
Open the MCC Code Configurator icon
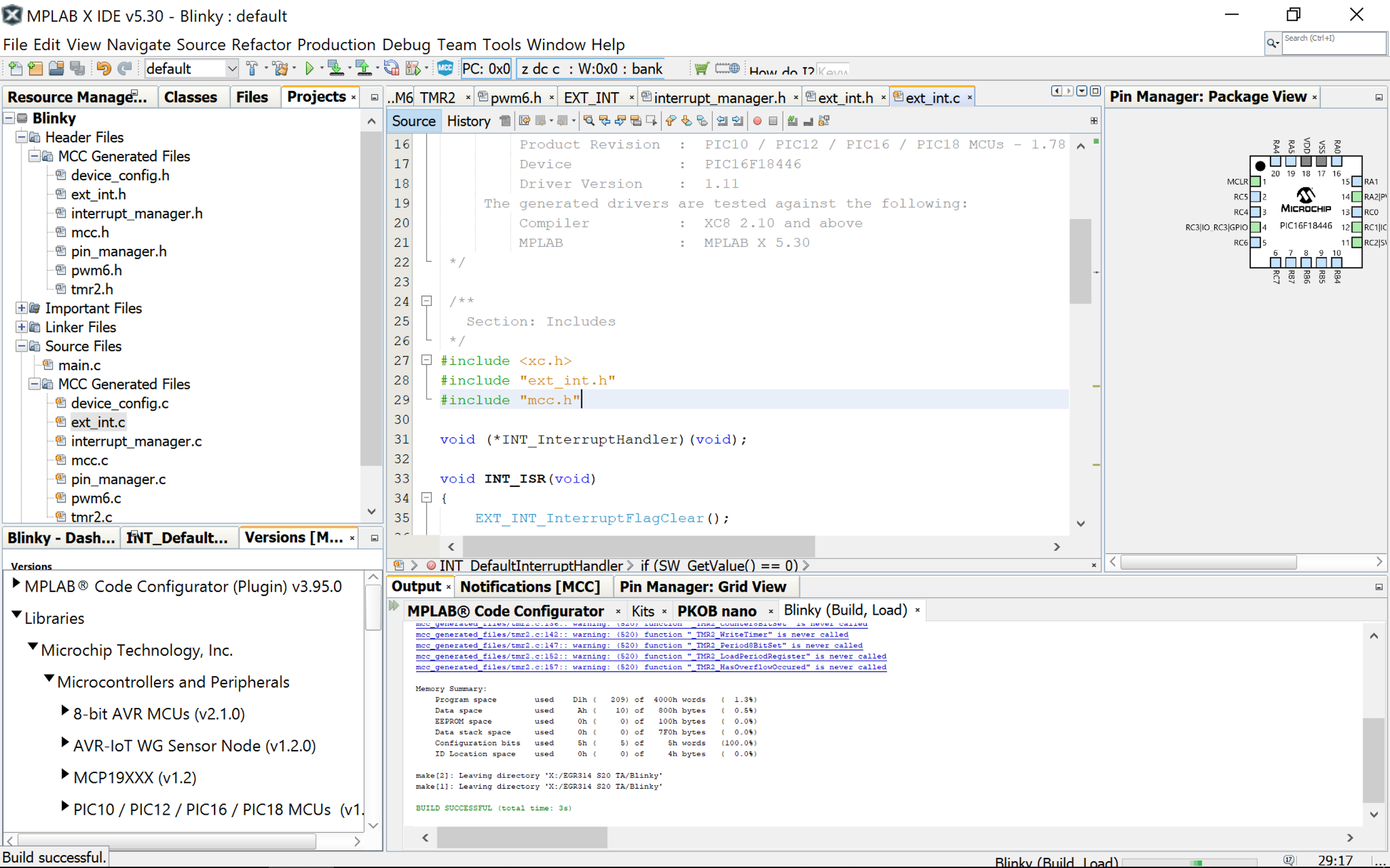[x=445, y=68]
